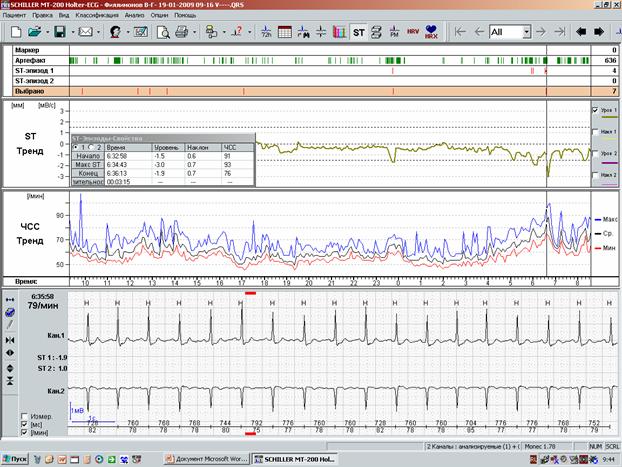The width and height of the screenshot is (622, 467).
Task: Go to previous event thin arrow
Action: (479, 32)
